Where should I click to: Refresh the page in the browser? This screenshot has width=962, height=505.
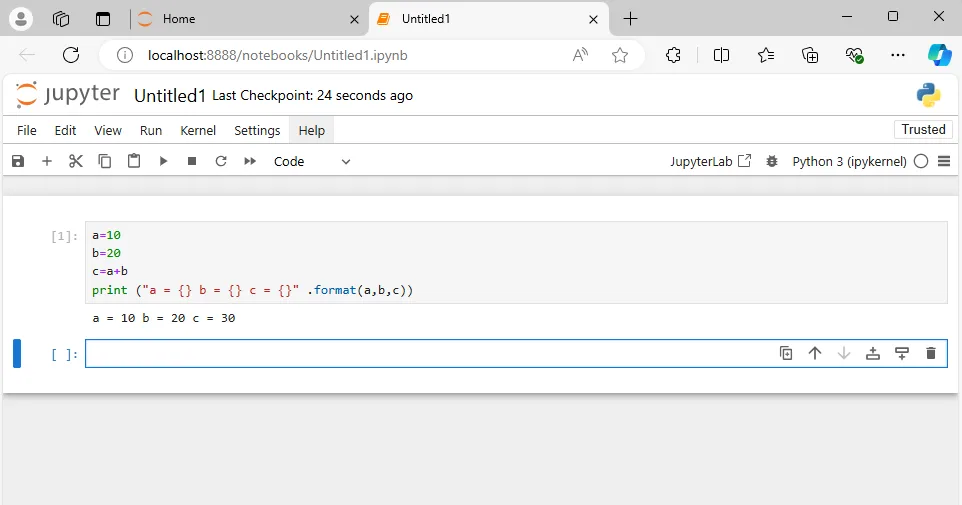coord(71,55)
